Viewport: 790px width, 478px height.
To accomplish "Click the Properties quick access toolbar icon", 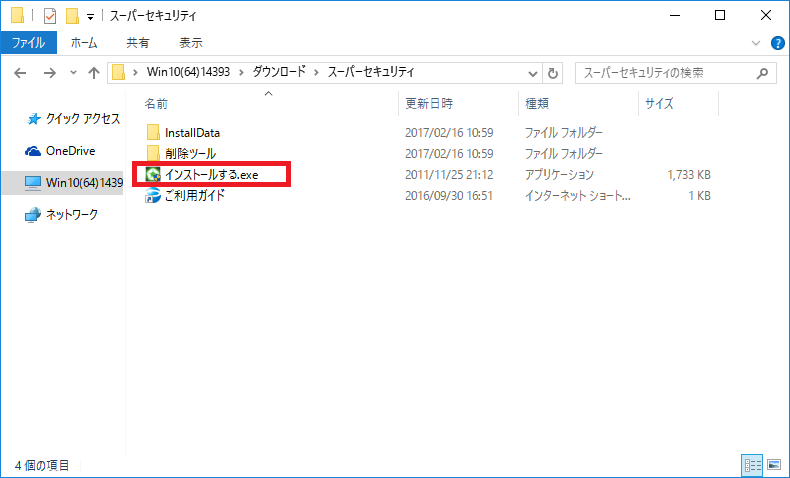I will (x=50, y=16).
